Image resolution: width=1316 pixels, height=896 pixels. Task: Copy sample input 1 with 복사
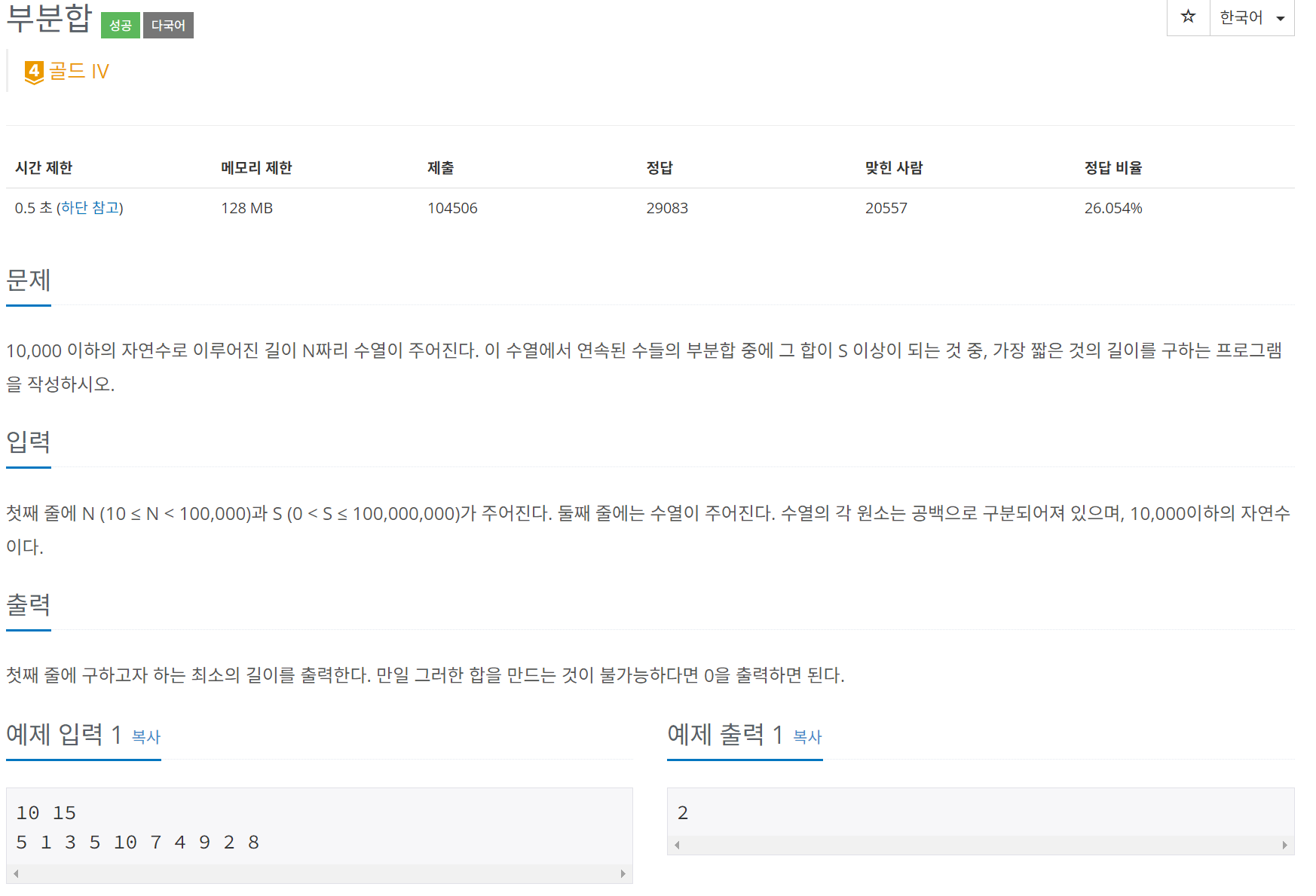pyautogui.click(x=146, y=736)
